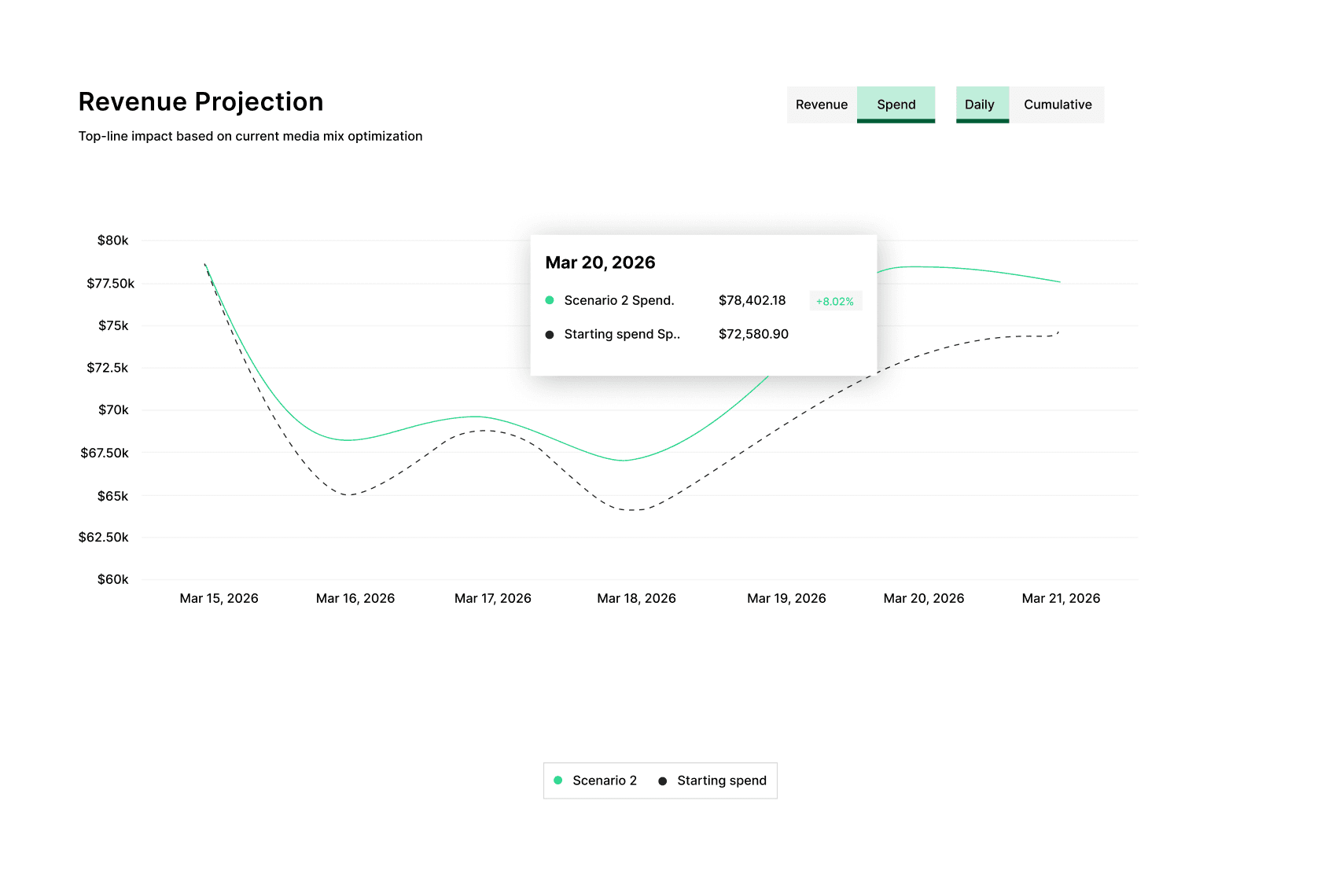The image size is (1321, 896).
Task: Toggle the chart to Daily mode
Action: pyautogui.click(x=980, y=105)
